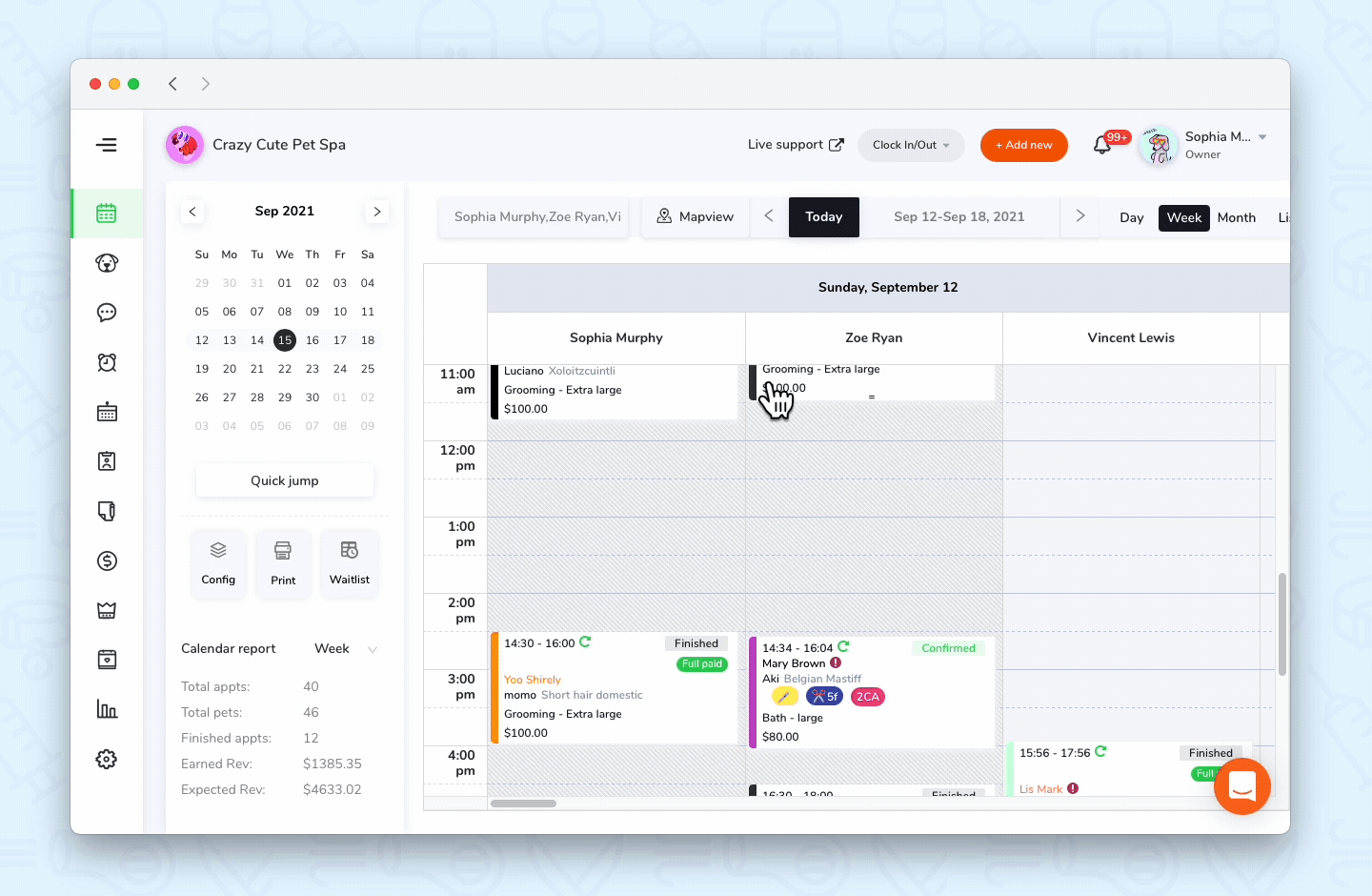Open Live support link
The width and height of the screenshot is (1372, 896).
pyautogui.click(x=796, y=145)
